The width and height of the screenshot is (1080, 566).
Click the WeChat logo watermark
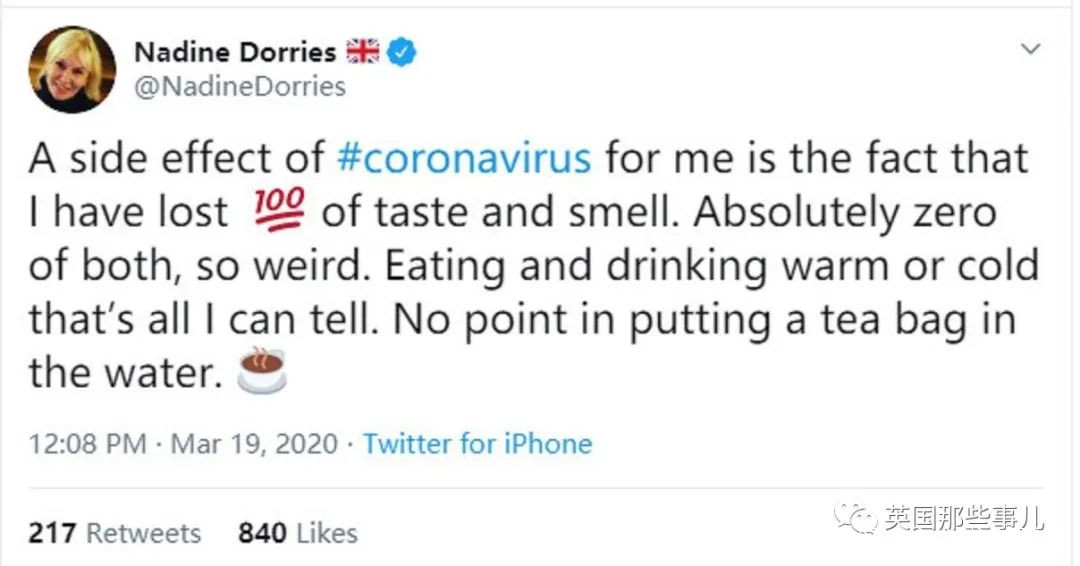858,516
